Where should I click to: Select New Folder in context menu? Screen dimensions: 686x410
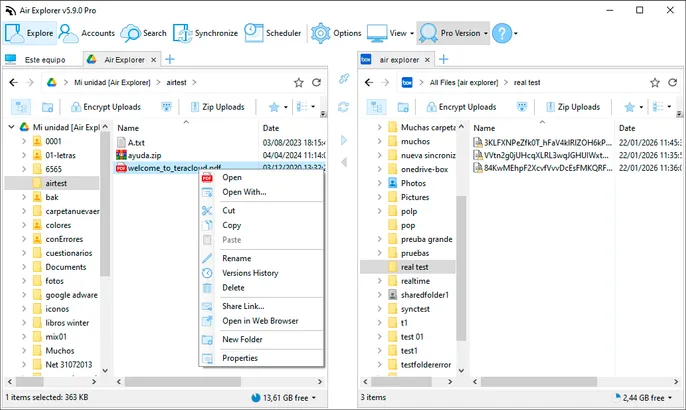pos(261,340)
